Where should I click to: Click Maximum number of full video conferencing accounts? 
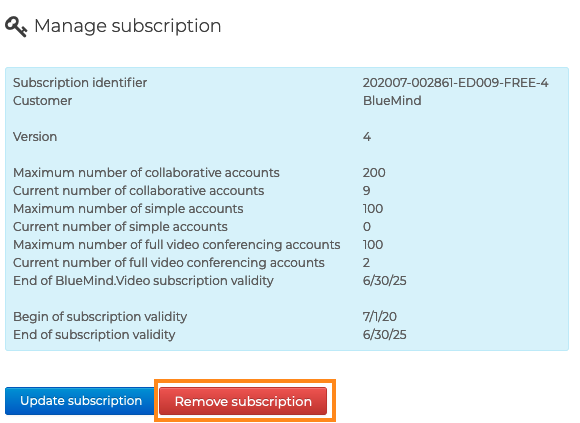pos(176,245)
